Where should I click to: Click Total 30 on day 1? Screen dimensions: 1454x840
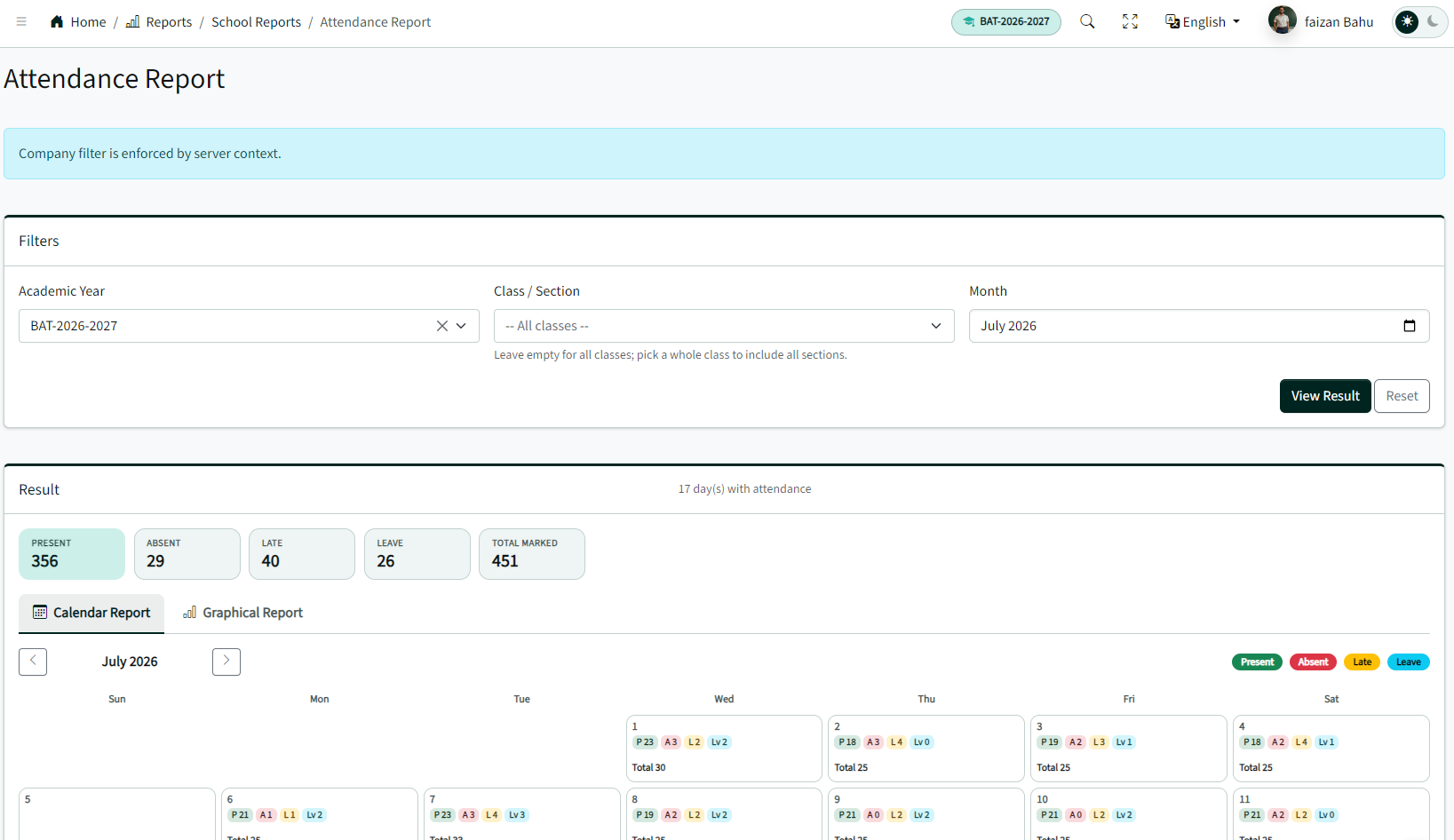(x=648, y=768)
